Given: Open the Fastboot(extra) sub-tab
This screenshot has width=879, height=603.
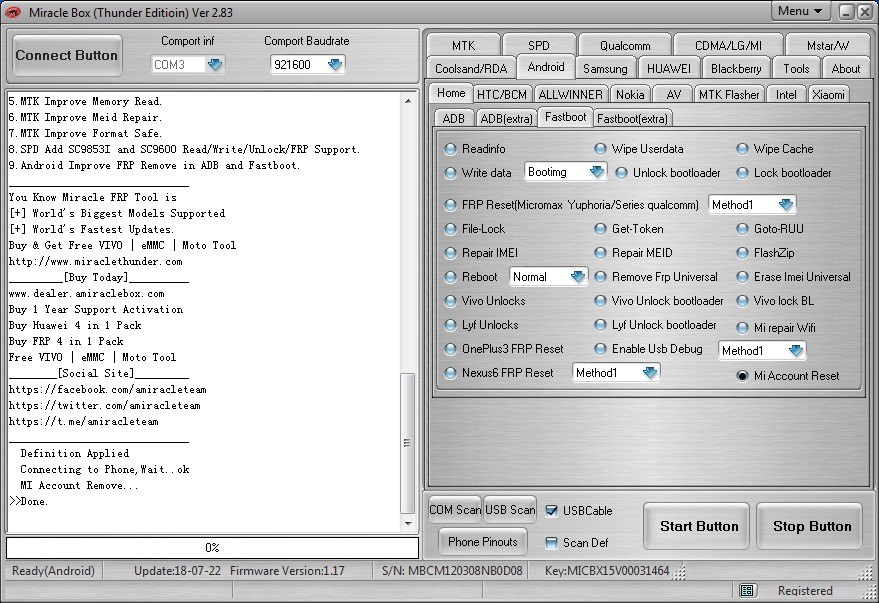Looking at the screenshot, I should (632, 118).
